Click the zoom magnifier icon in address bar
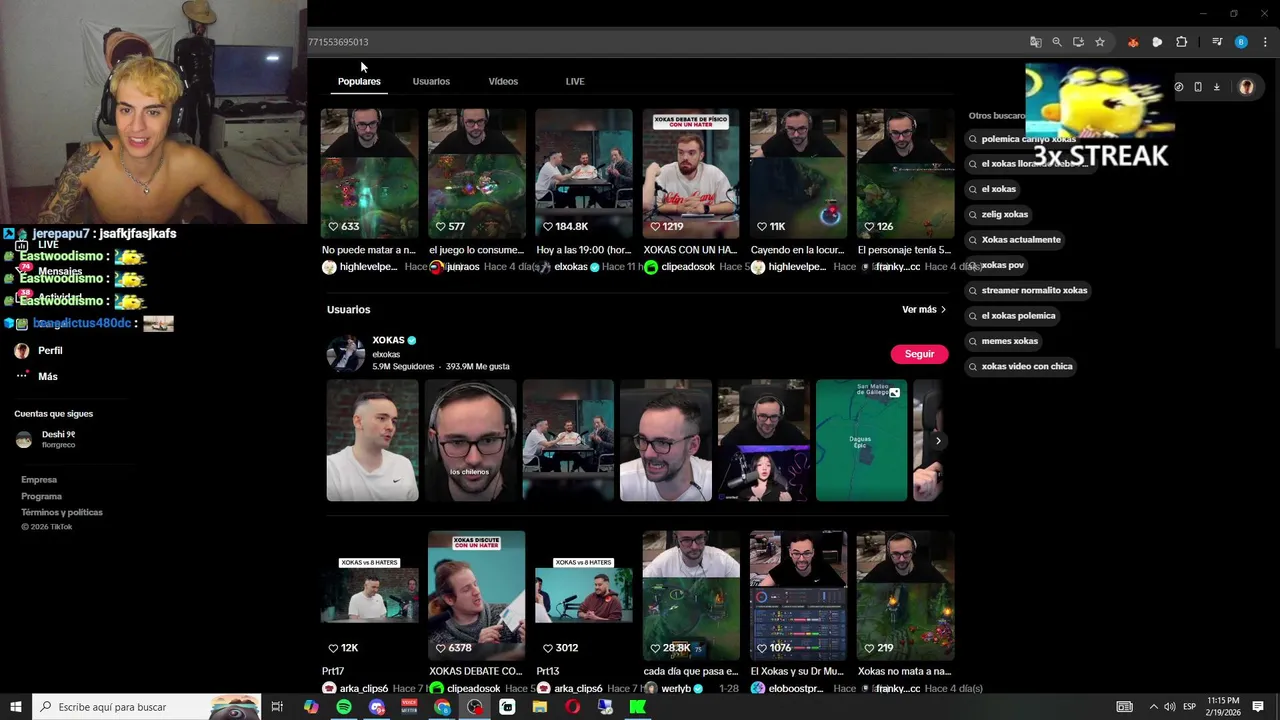 1057,42
